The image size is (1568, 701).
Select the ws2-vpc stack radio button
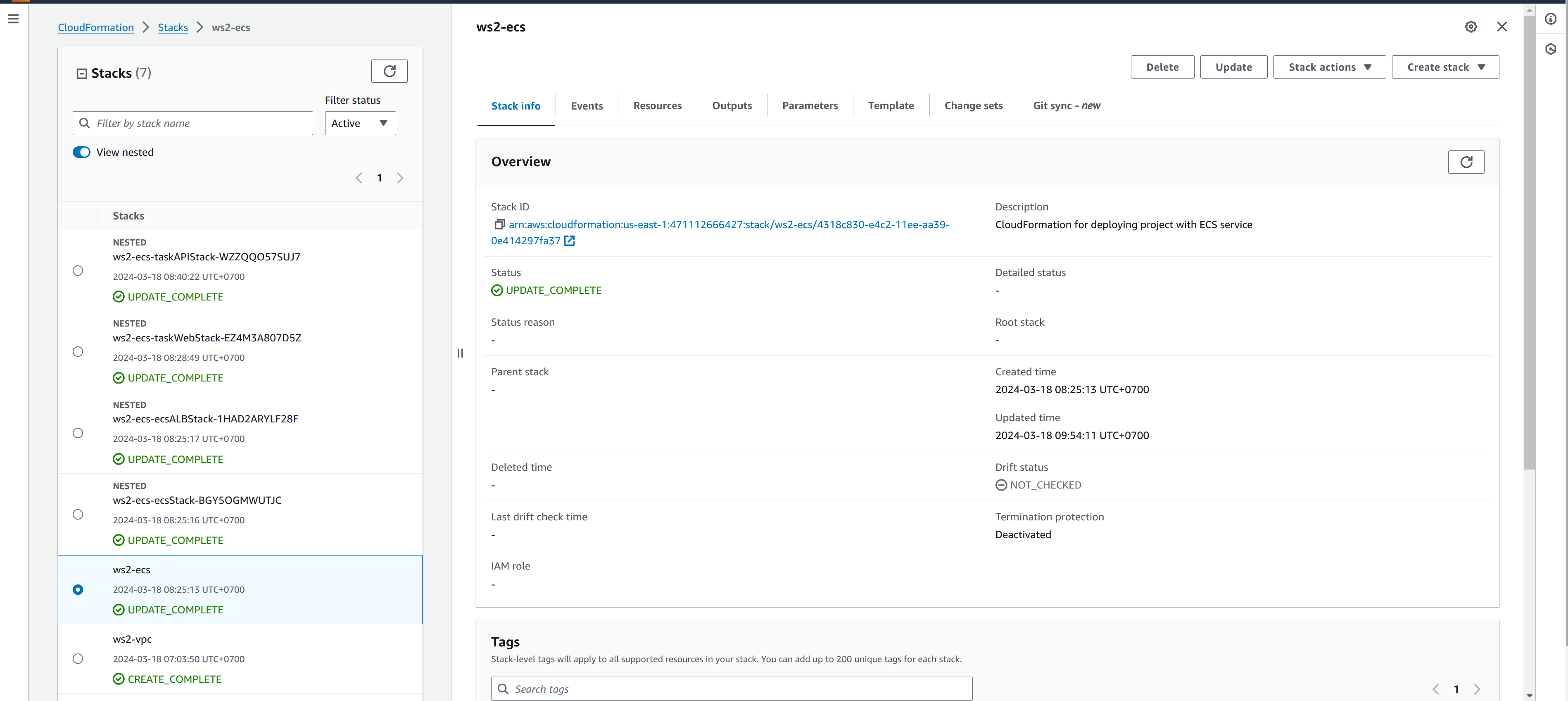click(x=78, y=658)
